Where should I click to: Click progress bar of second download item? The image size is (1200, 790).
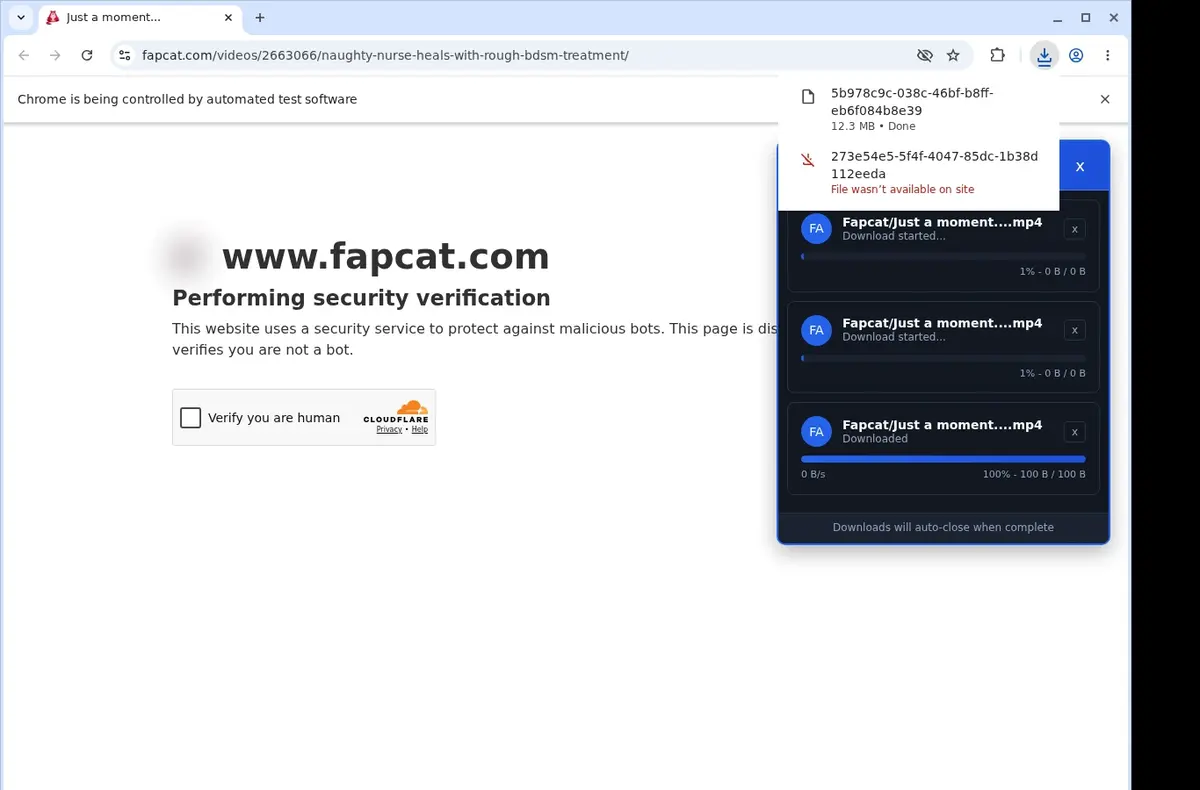(x=943, y=358)
